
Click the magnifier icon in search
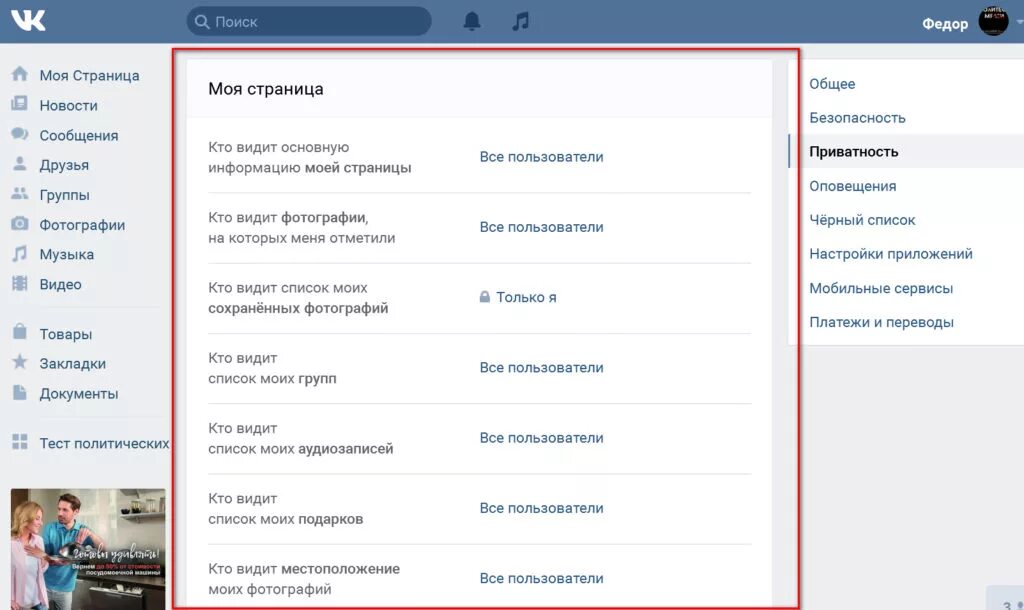[x=202, y=22]
